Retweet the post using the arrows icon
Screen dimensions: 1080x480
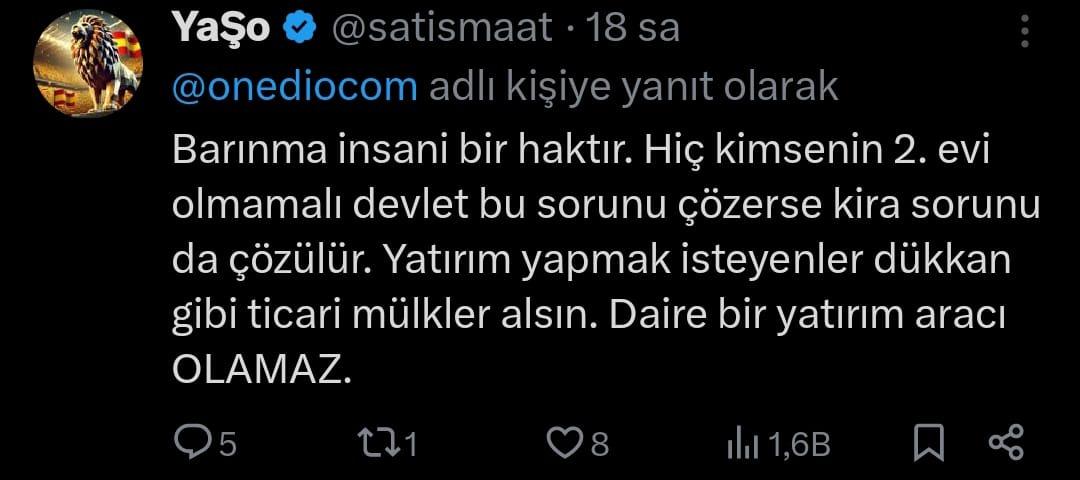click(x=379, y=444)
